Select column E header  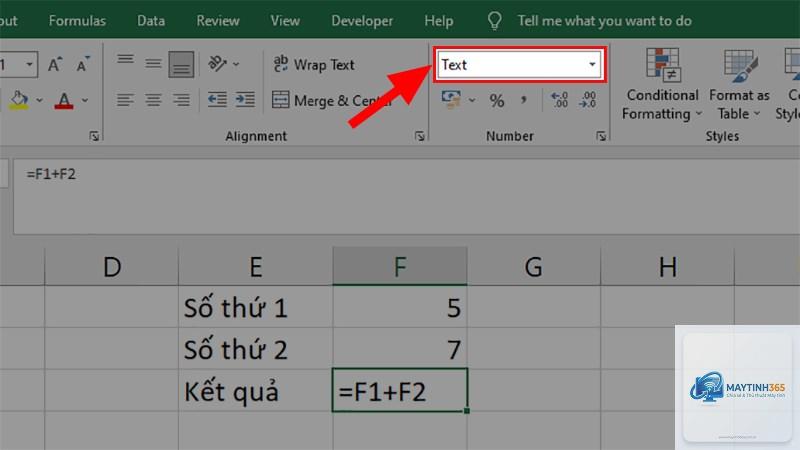coord(256,266)
